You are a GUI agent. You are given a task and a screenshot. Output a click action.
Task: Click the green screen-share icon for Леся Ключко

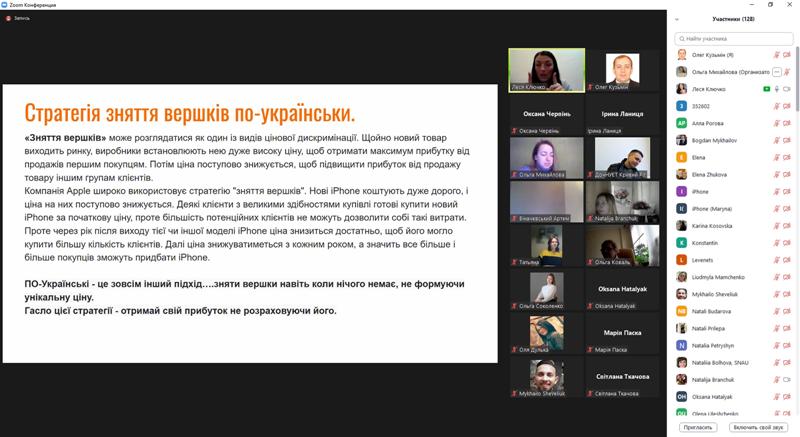point(766,89)
